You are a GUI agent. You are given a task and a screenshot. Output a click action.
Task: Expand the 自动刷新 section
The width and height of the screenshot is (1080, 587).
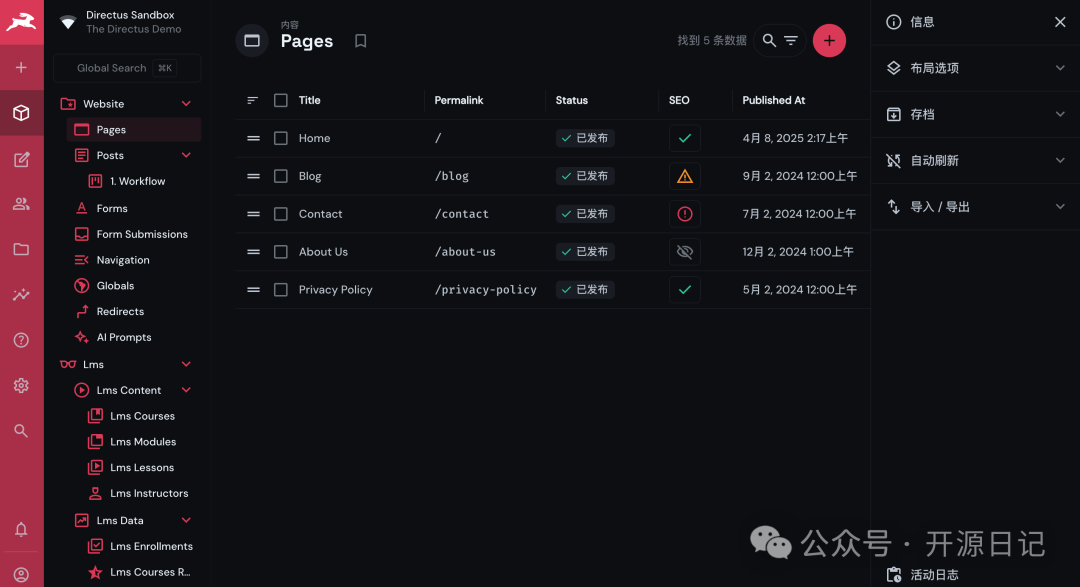pos(975,161)
